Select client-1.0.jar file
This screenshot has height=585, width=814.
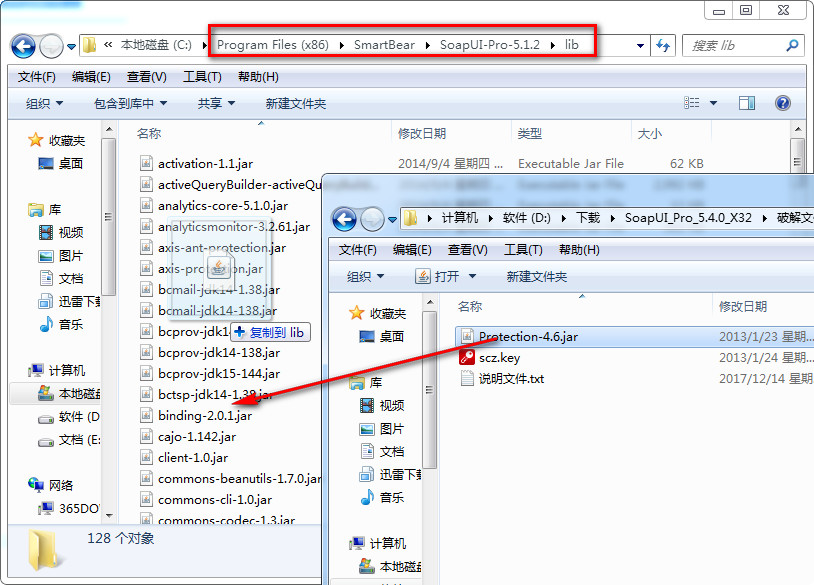click(193, 457)
